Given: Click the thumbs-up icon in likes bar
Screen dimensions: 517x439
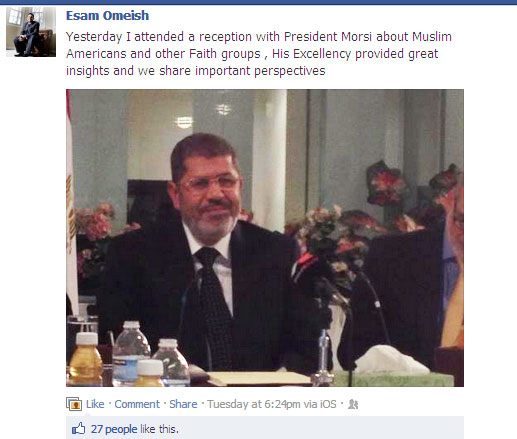Looking at the screenshot, I should coord(79,428).
